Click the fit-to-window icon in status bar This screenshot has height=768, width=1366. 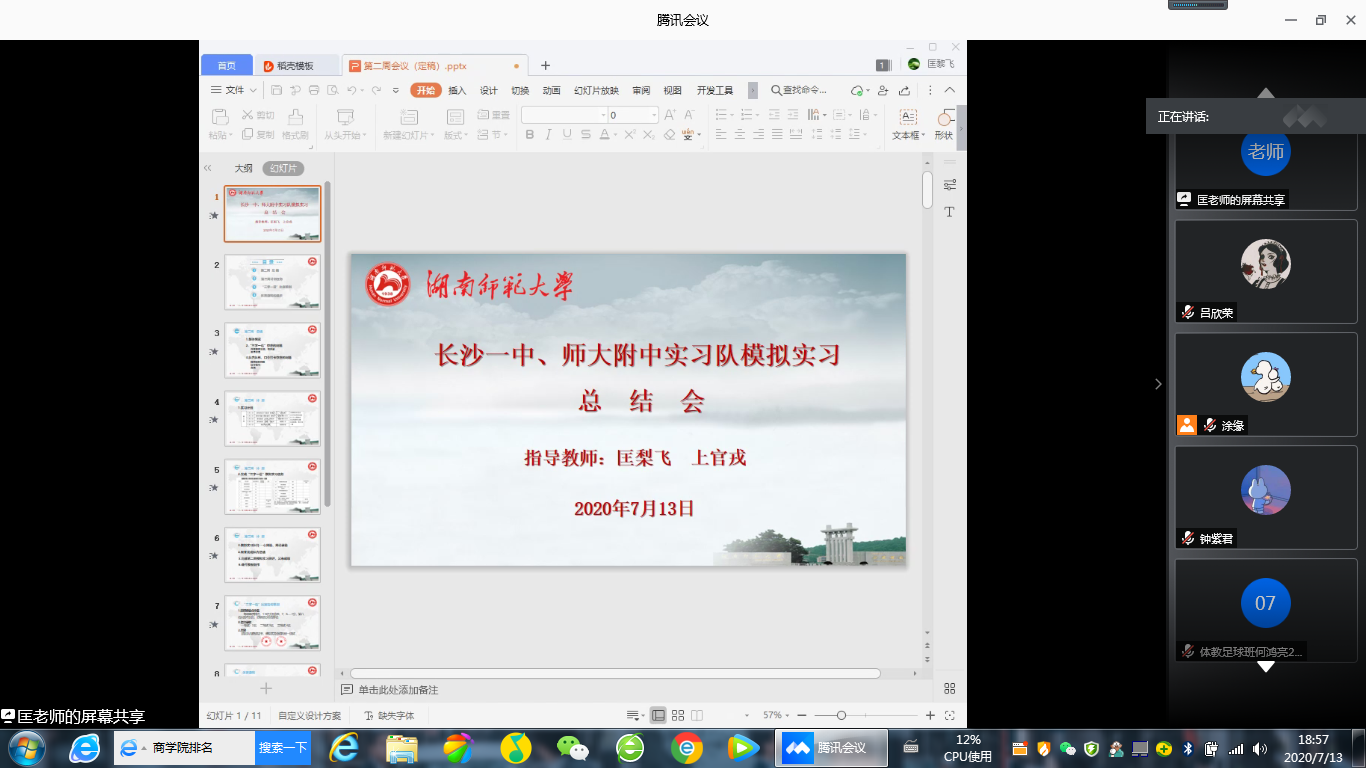[950, 715]
